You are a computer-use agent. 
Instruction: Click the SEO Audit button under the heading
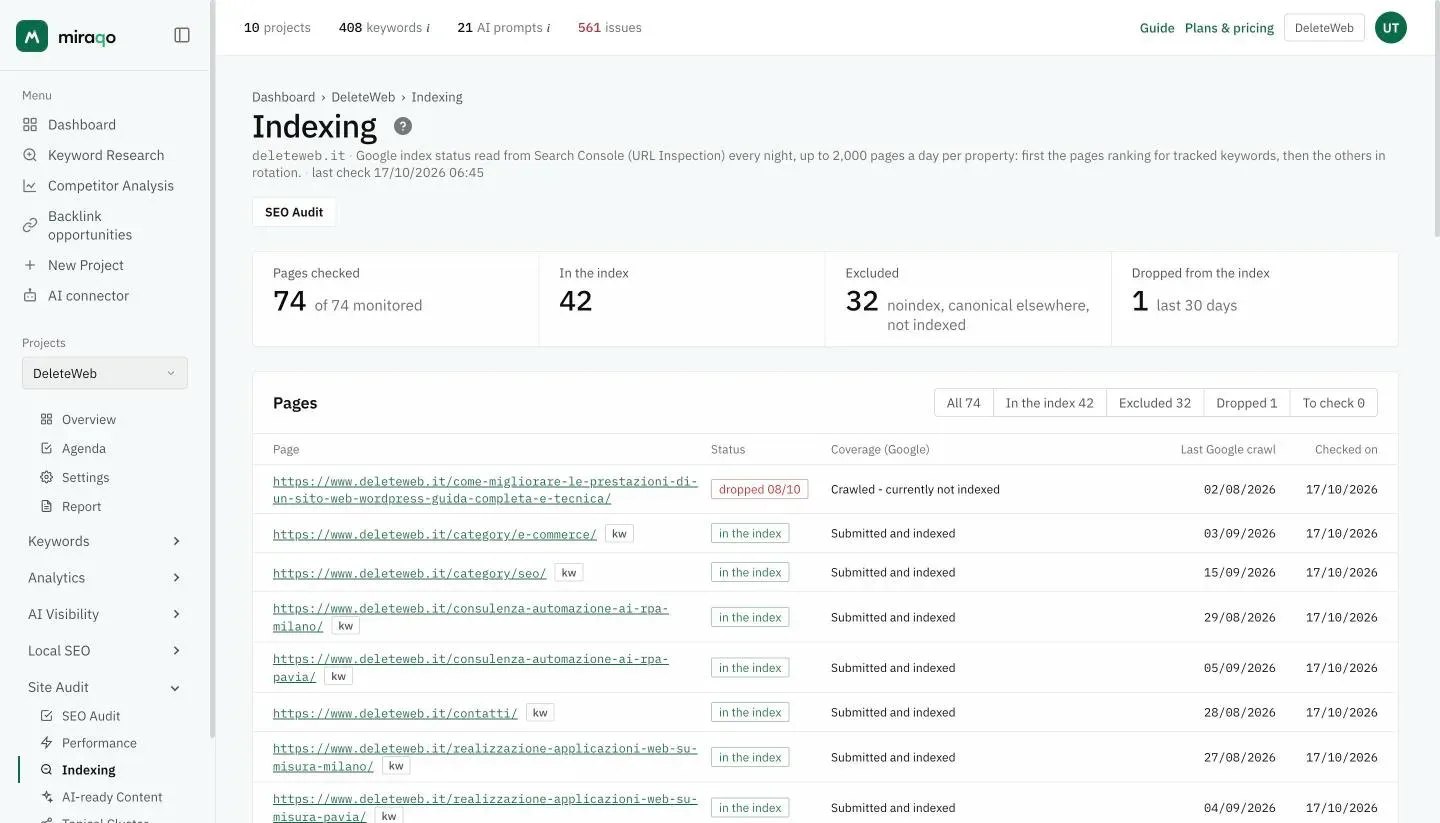click(x=294, y=212)
